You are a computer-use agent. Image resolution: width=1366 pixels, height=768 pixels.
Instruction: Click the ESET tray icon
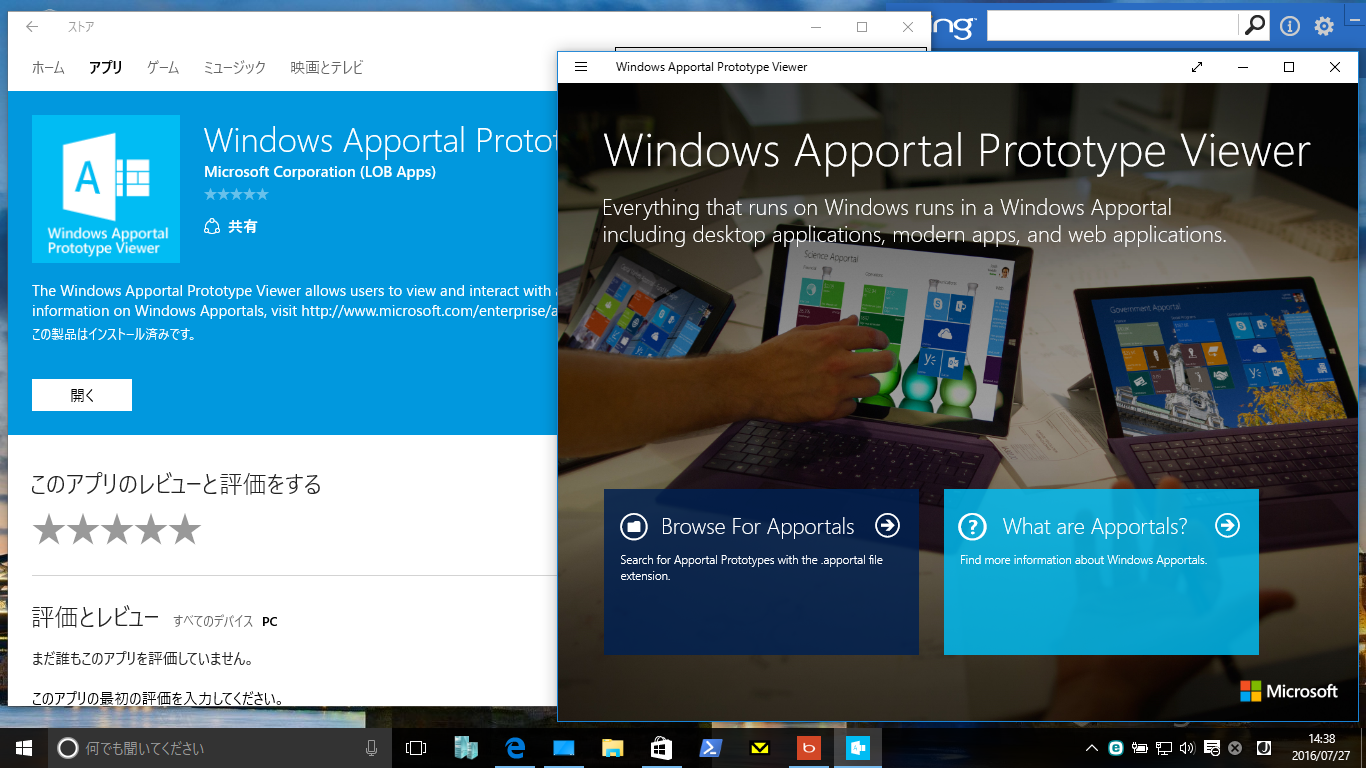pyautogui.click(x=1116, y=748)
